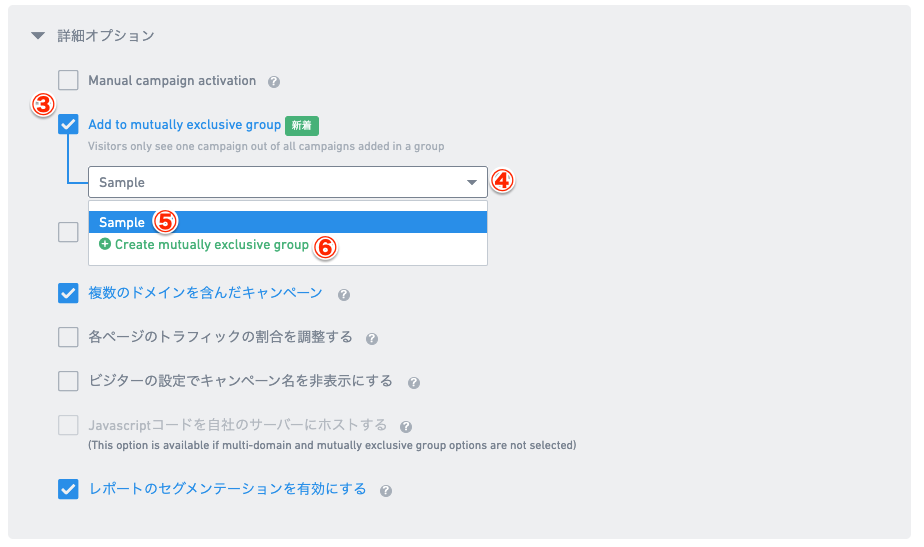Uncheck 複数のドメインを含んだキャンペーン checkbox
Screen dimensions: 924x547
tap(68, 293)
